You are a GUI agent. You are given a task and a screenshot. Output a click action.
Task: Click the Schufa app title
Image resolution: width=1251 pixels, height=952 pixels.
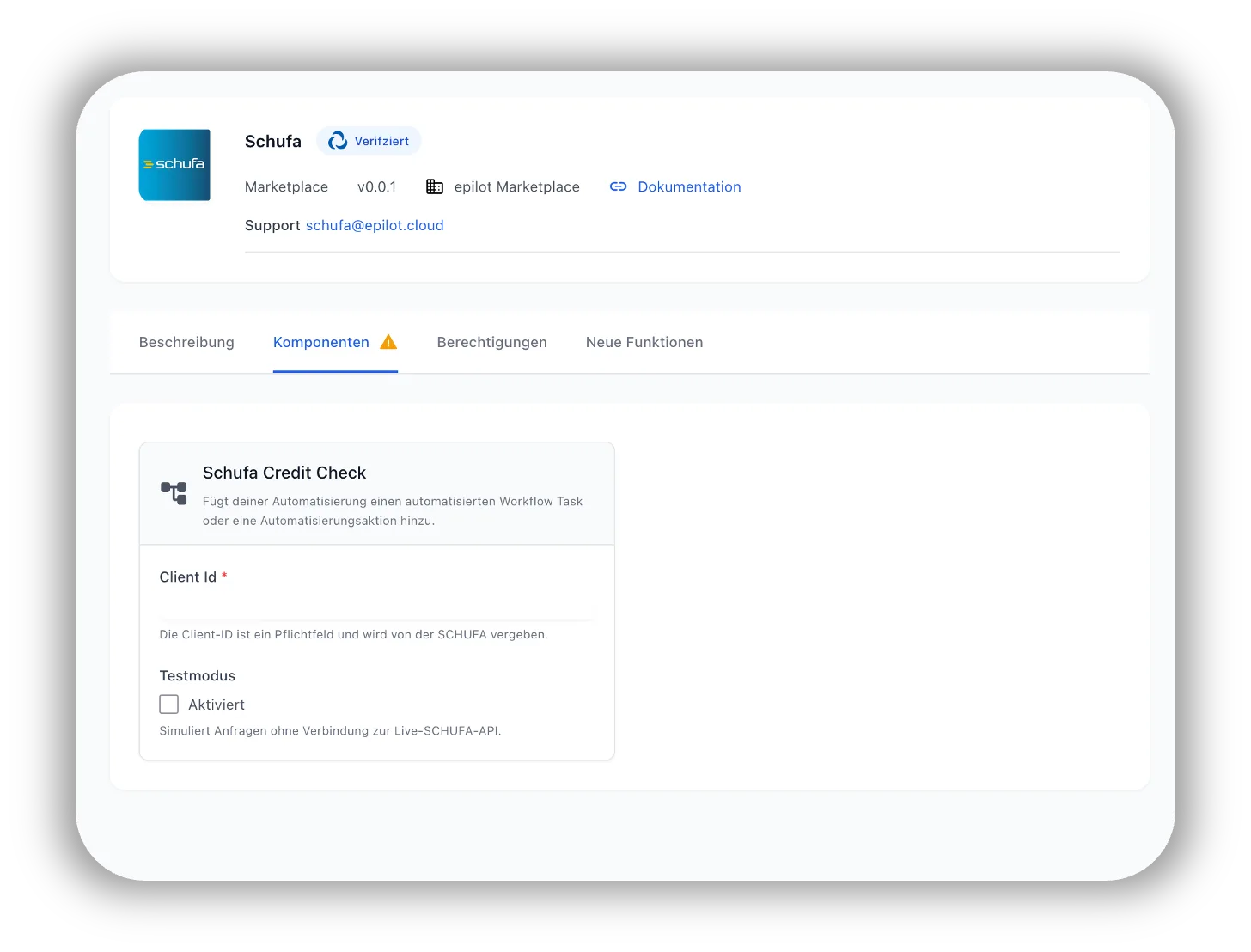[273, 142]
